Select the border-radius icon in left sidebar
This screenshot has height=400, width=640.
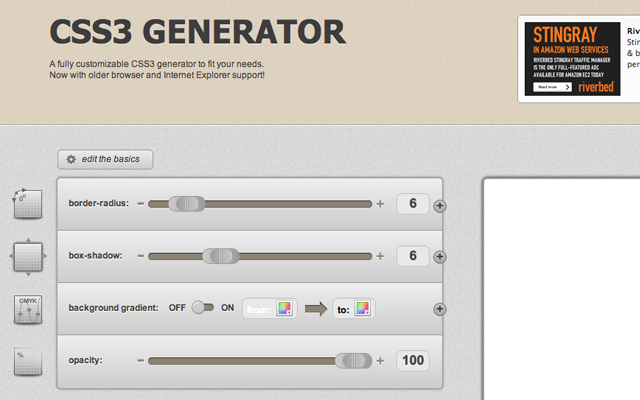pos(27,204)
